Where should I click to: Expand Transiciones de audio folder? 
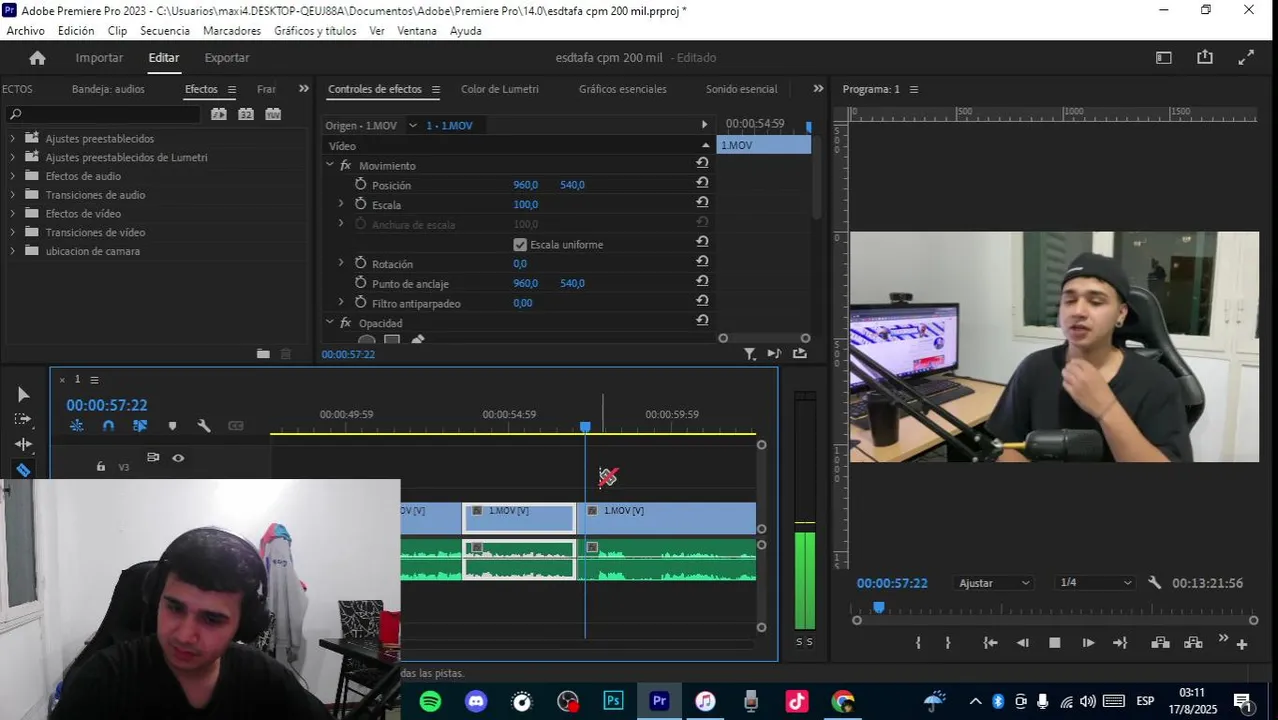pos(12,195)
